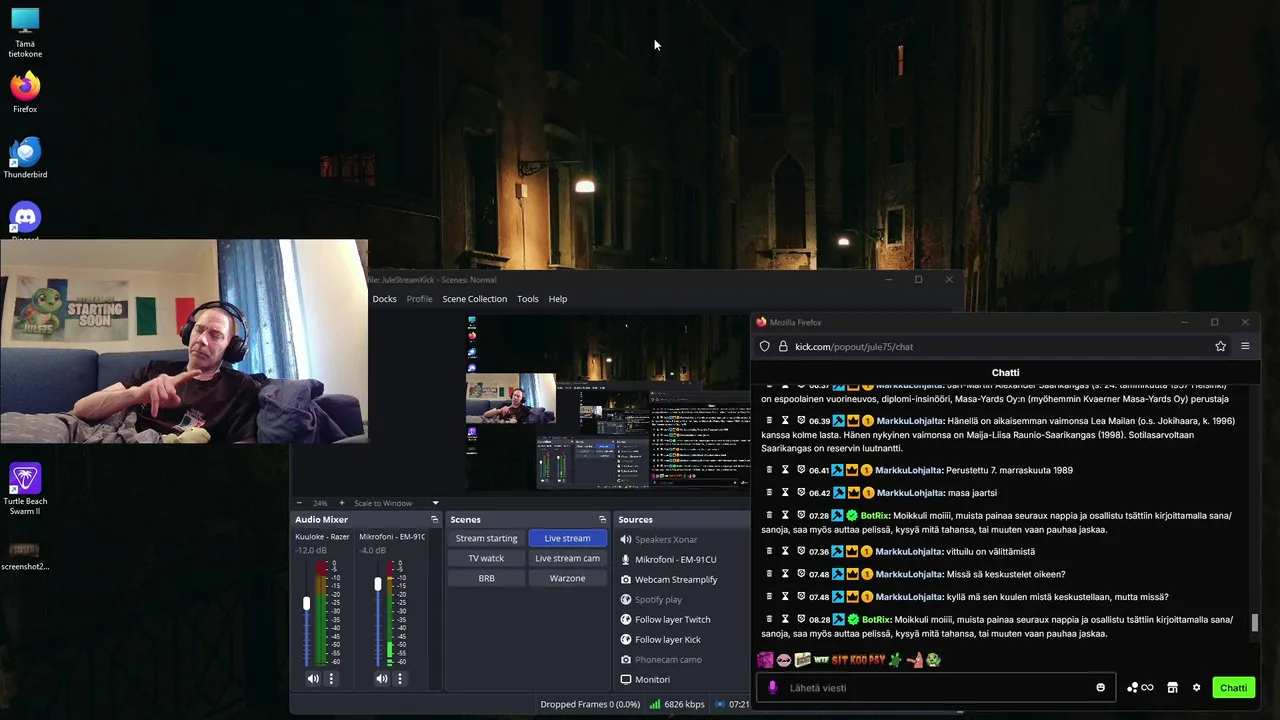This screenshot has height=720, width=1280.
Task: Click the 6826 kbps bitrate status text
Action: (684, 704)
